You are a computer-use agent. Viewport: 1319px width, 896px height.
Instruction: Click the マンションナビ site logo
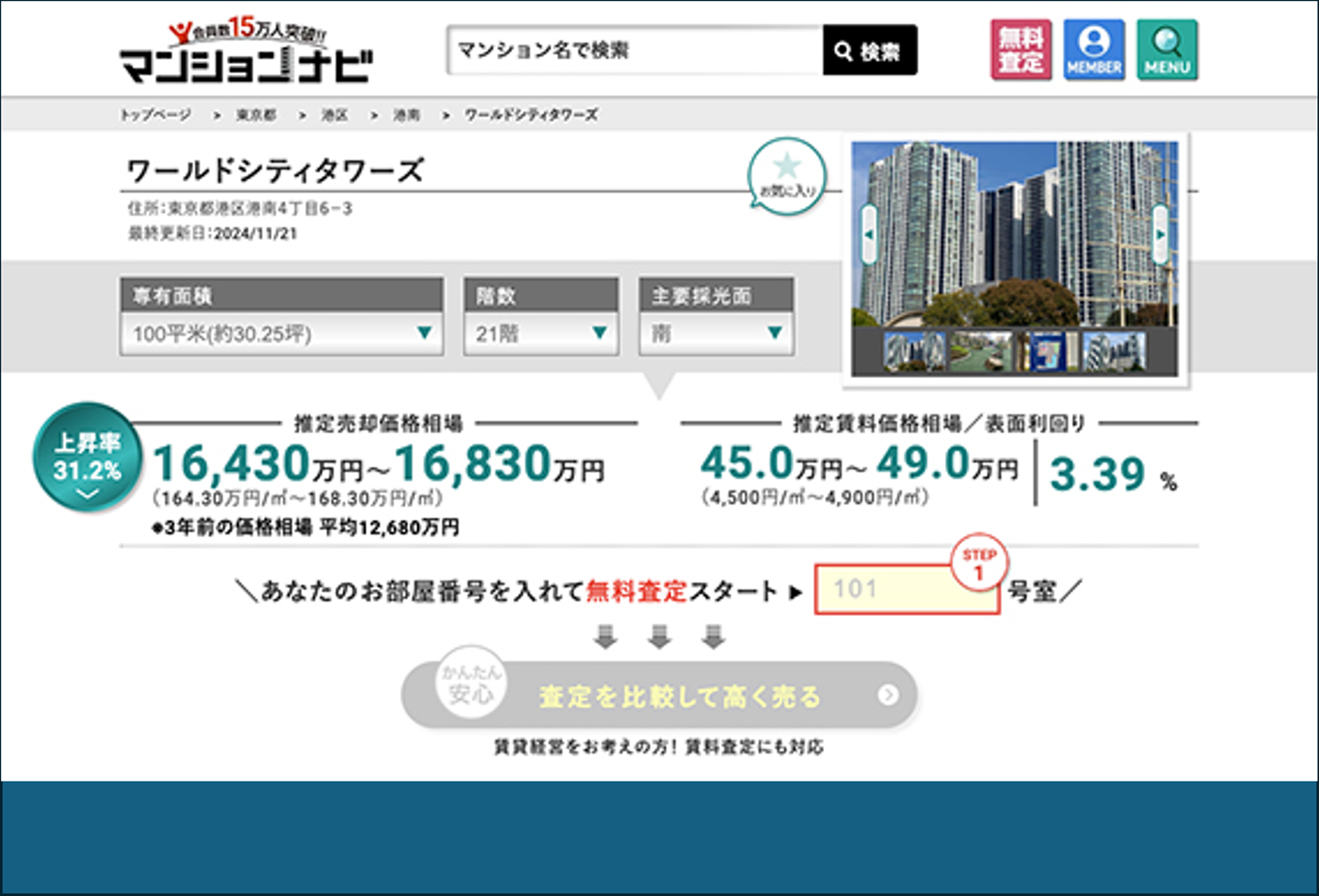click(x=245, y=53)
